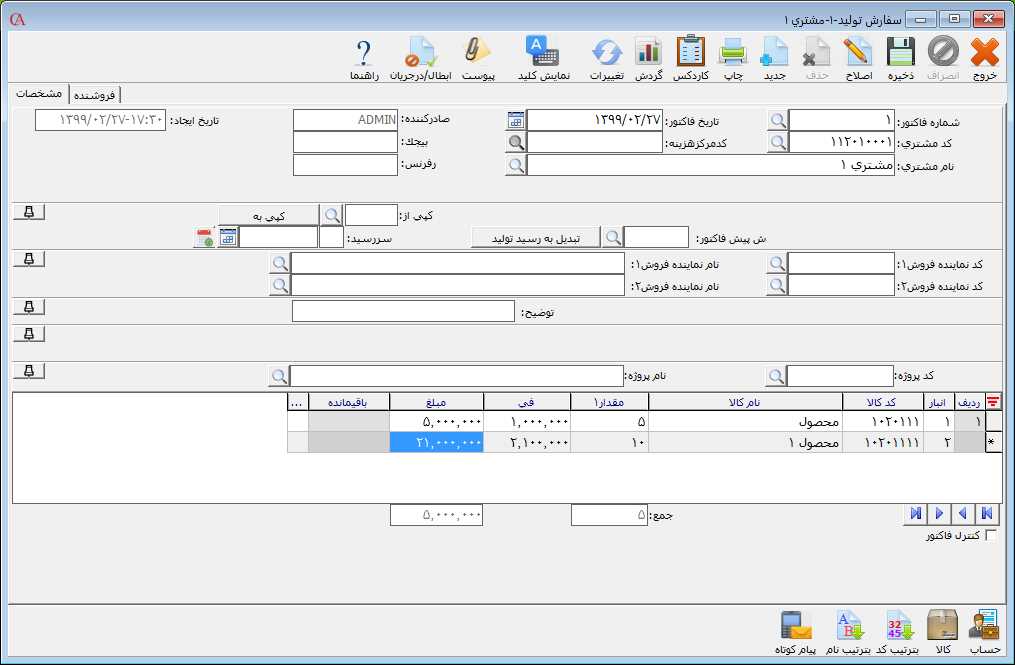Toggle the کنترل فاکتور checkbox
The height and width of the screenshot is (665, 1015).
tap(991, 536)
